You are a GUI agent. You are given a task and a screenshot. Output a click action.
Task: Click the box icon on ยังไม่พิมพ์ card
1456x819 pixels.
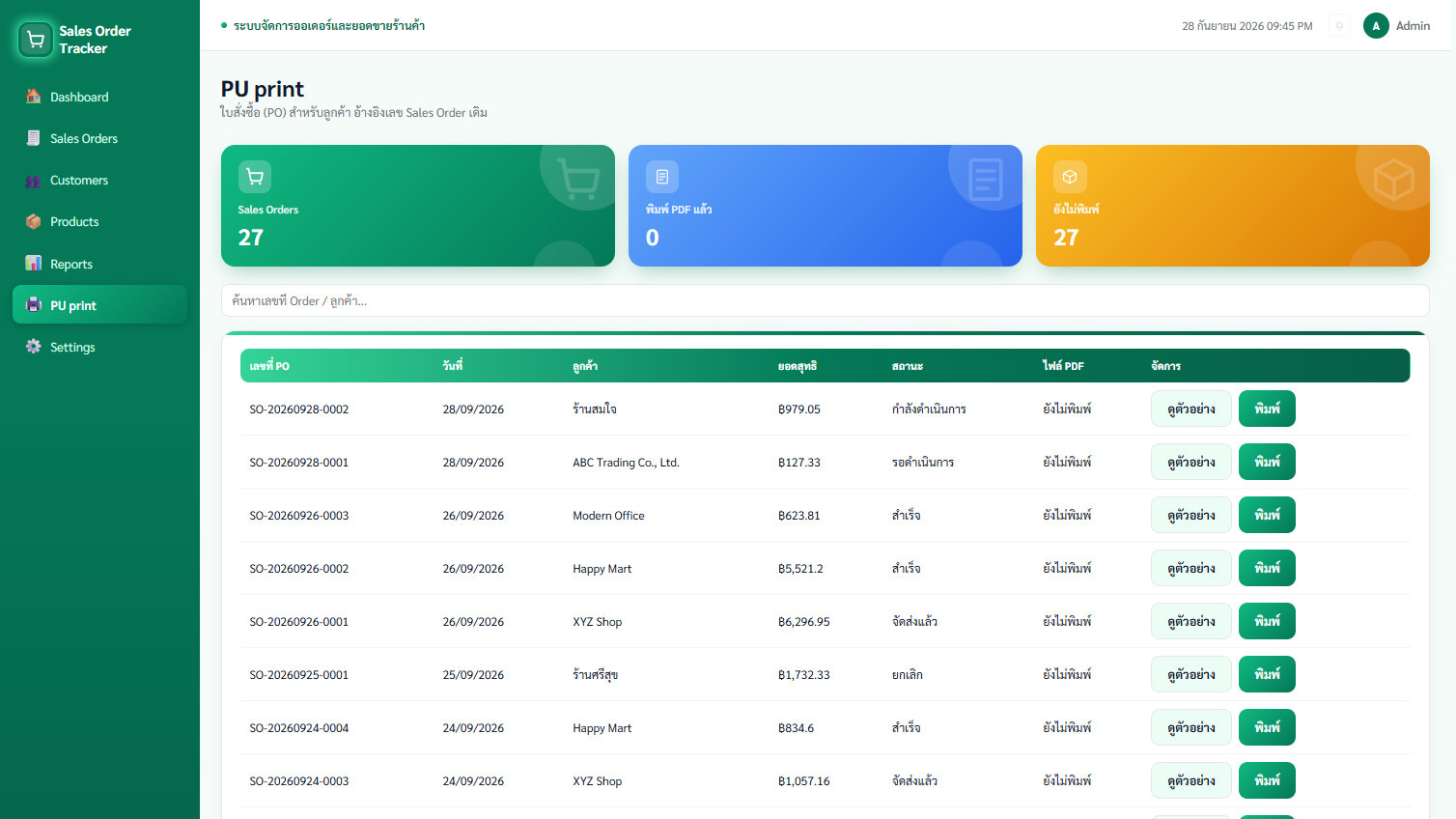1070,177
